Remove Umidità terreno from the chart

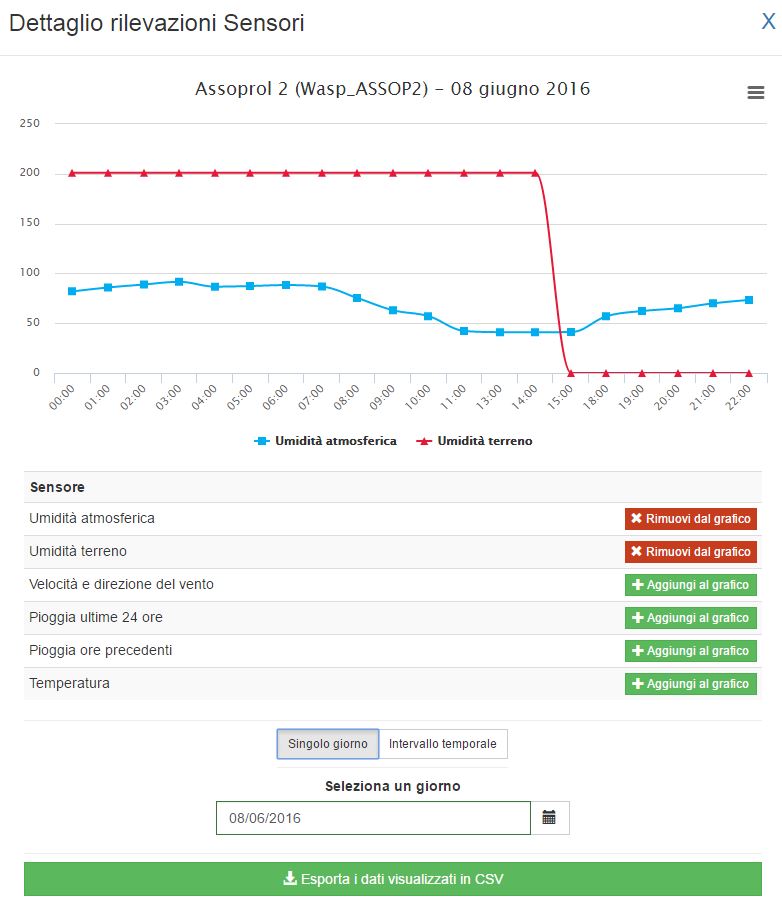click(691, 552)
